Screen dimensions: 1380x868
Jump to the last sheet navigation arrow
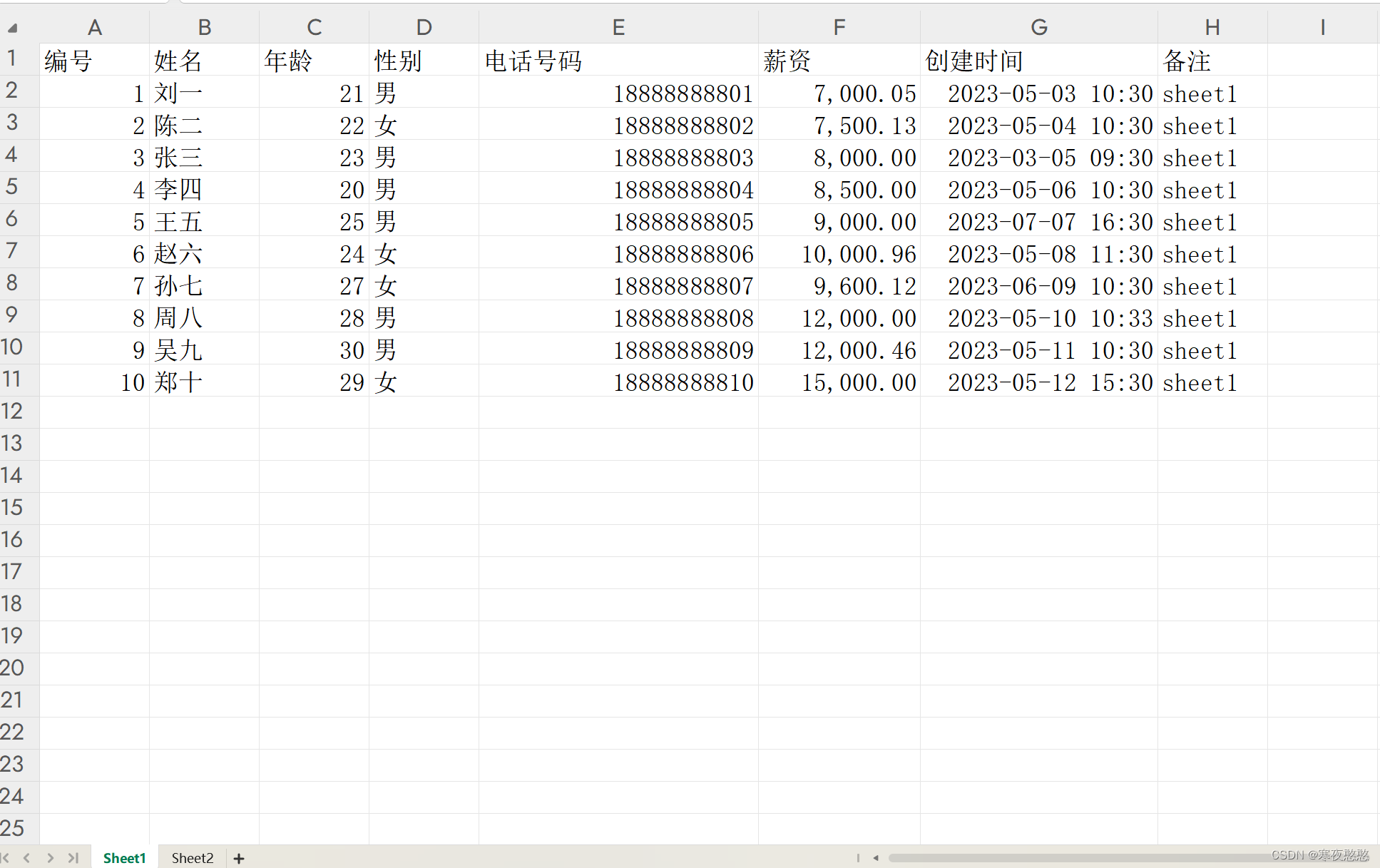point(73,858)
